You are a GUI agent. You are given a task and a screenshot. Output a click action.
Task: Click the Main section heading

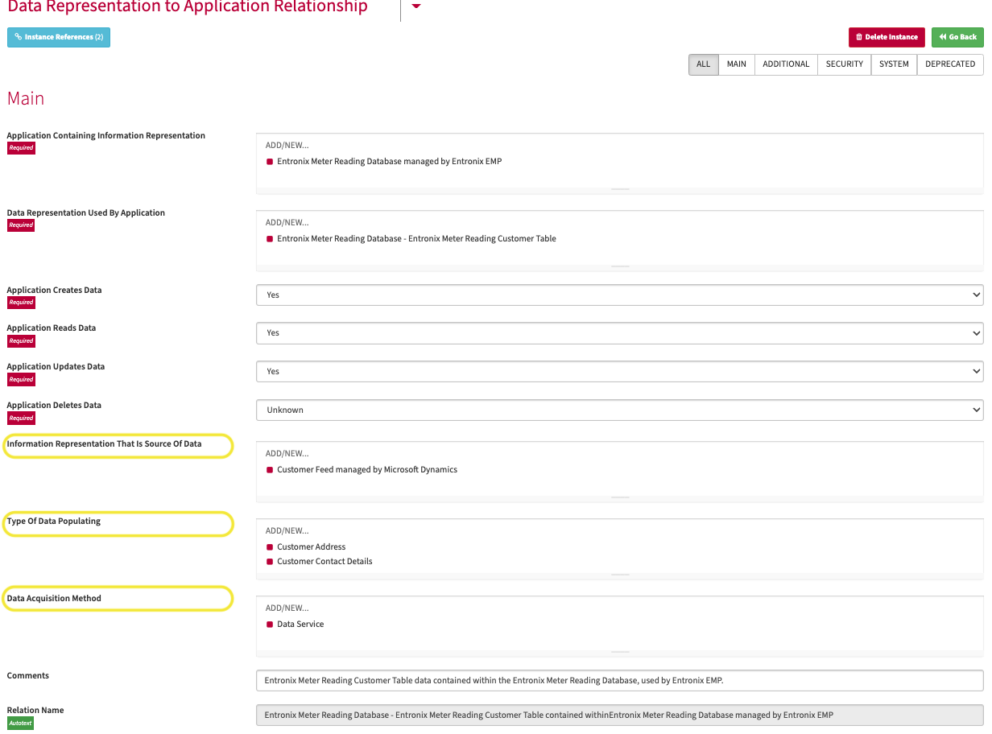click(x=26, y=99)
